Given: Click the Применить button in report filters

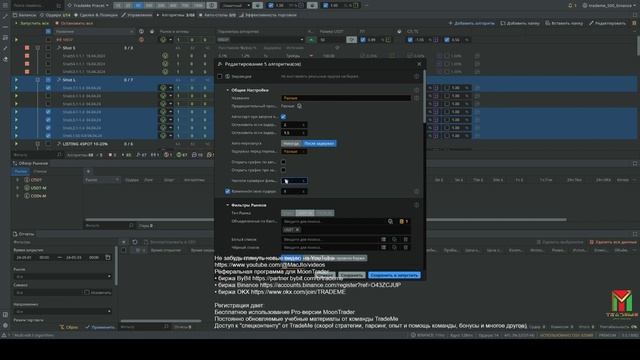Looking at the screenshot, I should click(x=100, y=327).
